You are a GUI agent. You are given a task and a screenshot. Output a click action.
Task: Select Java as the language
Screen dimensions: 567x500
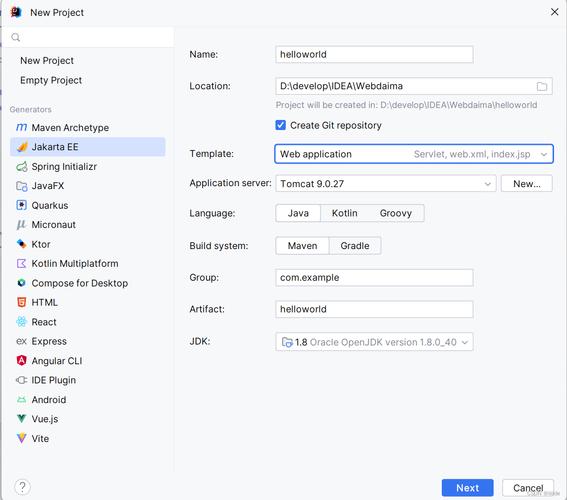point(298,213)
